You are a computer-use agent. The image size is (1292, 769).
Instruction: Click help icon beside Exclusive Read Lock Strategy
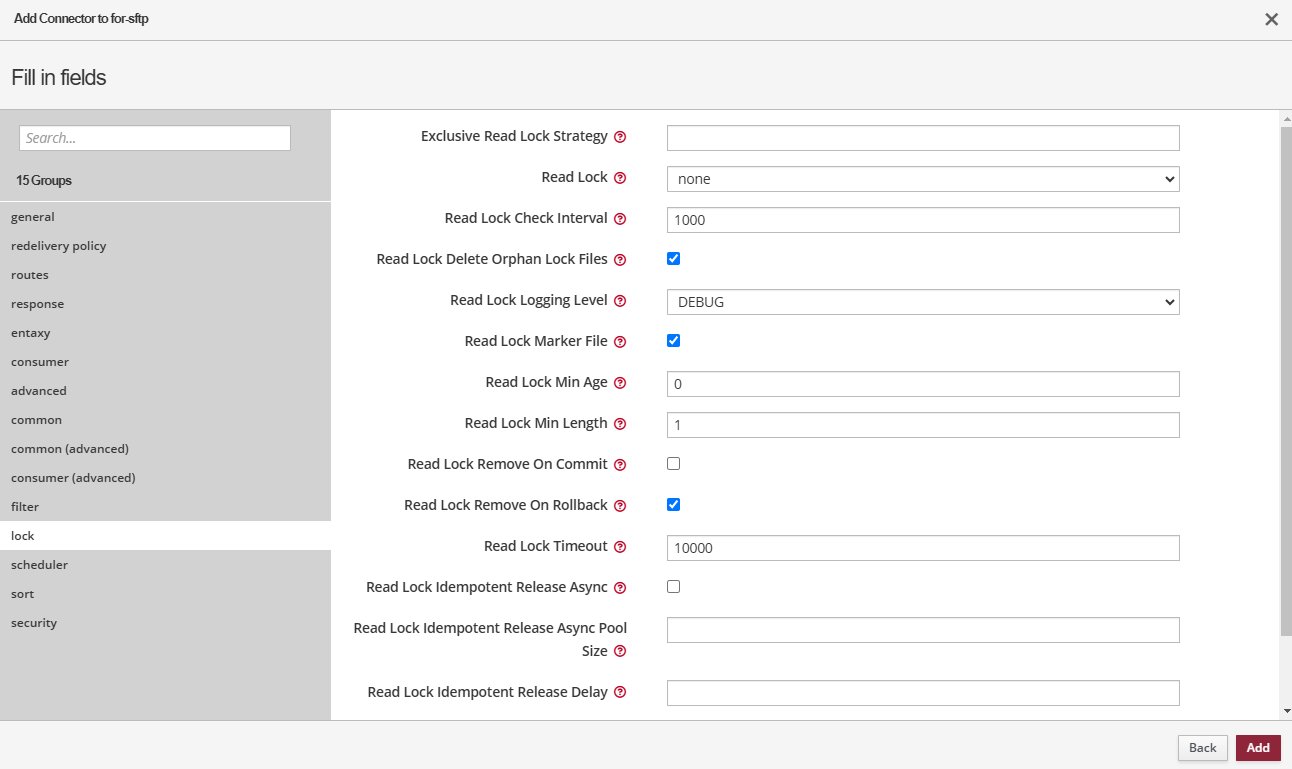[620, 137]
